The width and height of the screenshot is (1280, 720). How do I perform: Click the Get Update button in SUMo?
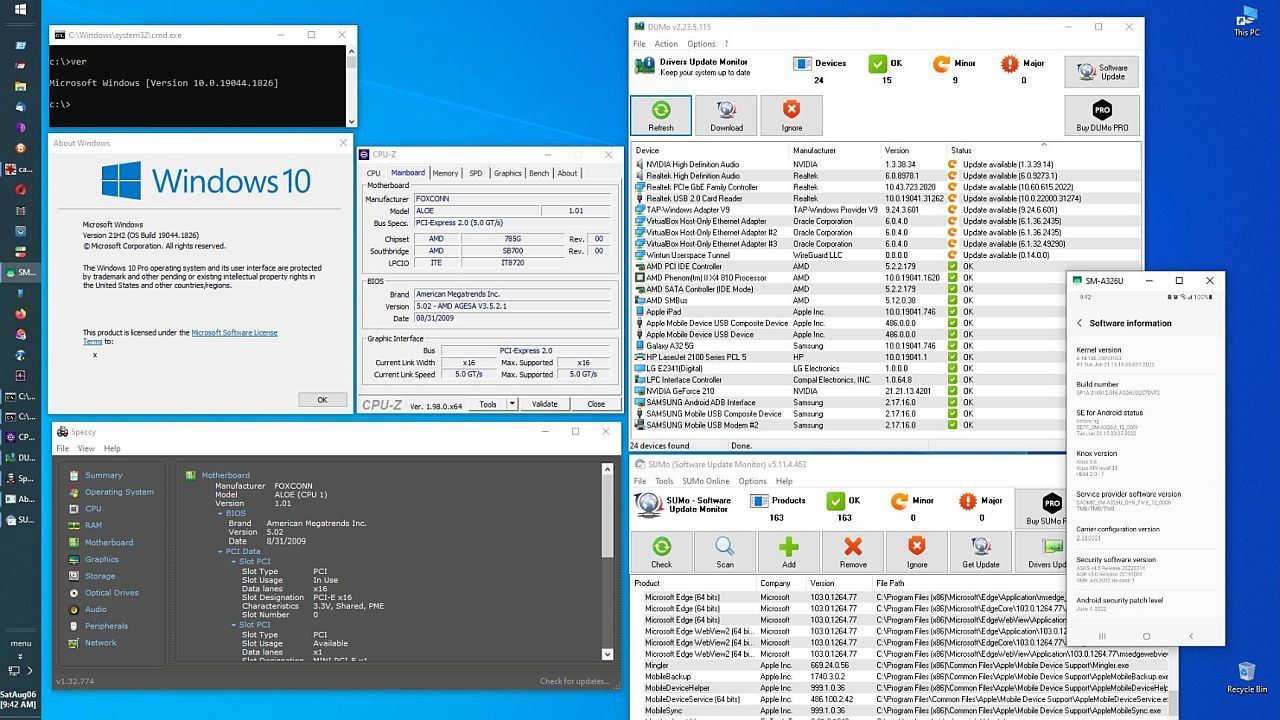[x=981, y=552]
